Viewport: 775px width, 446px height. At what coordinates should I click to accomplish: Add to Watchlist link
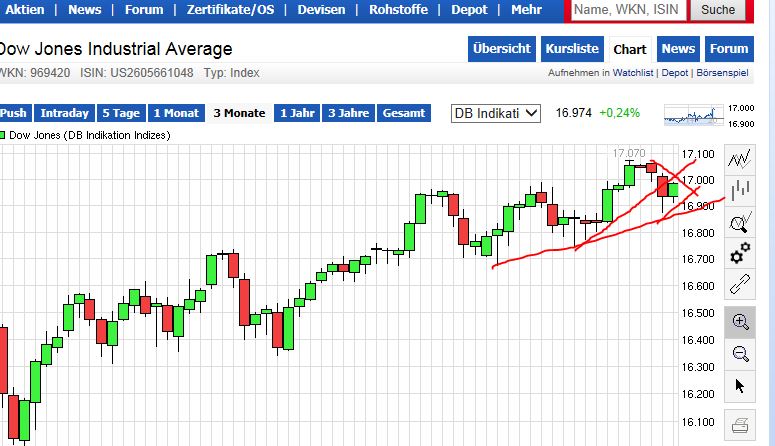click(x=633, y=73)
